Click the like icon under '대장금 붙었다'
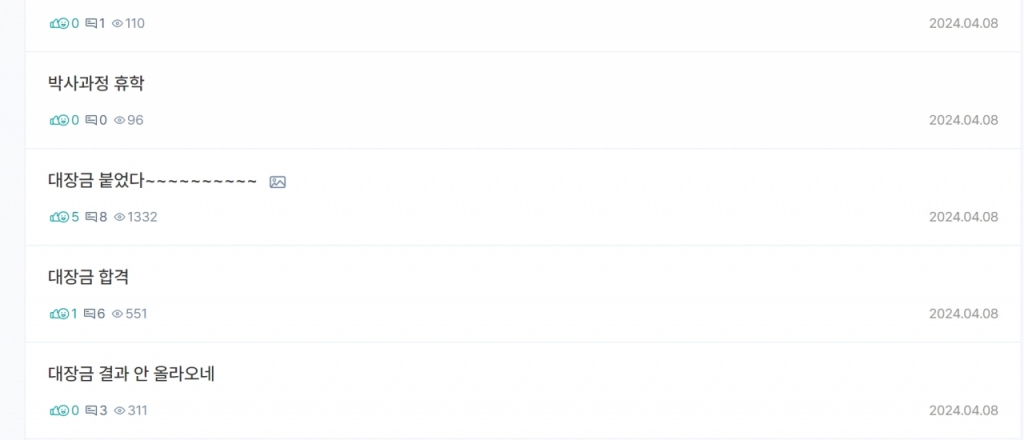Viewport: 1024px width, 440px height. pos(59,218)
